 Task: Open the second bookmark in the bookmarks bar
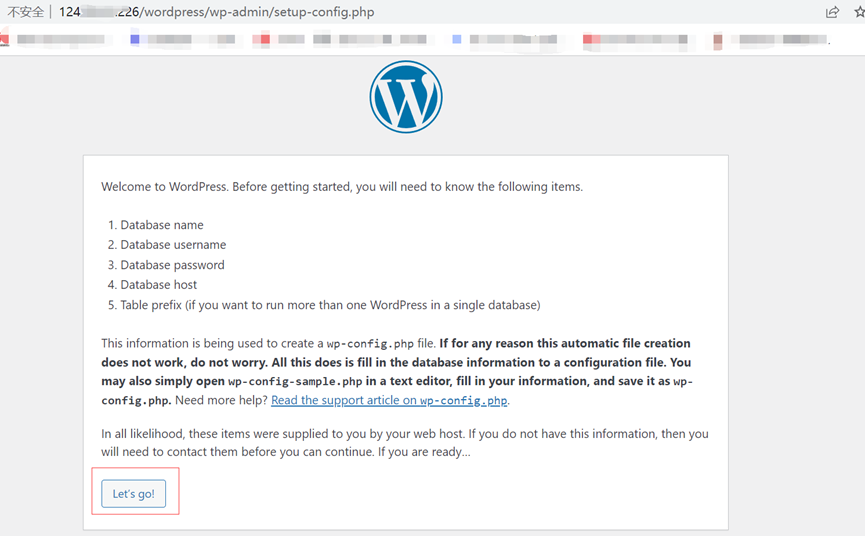(182, 40)
